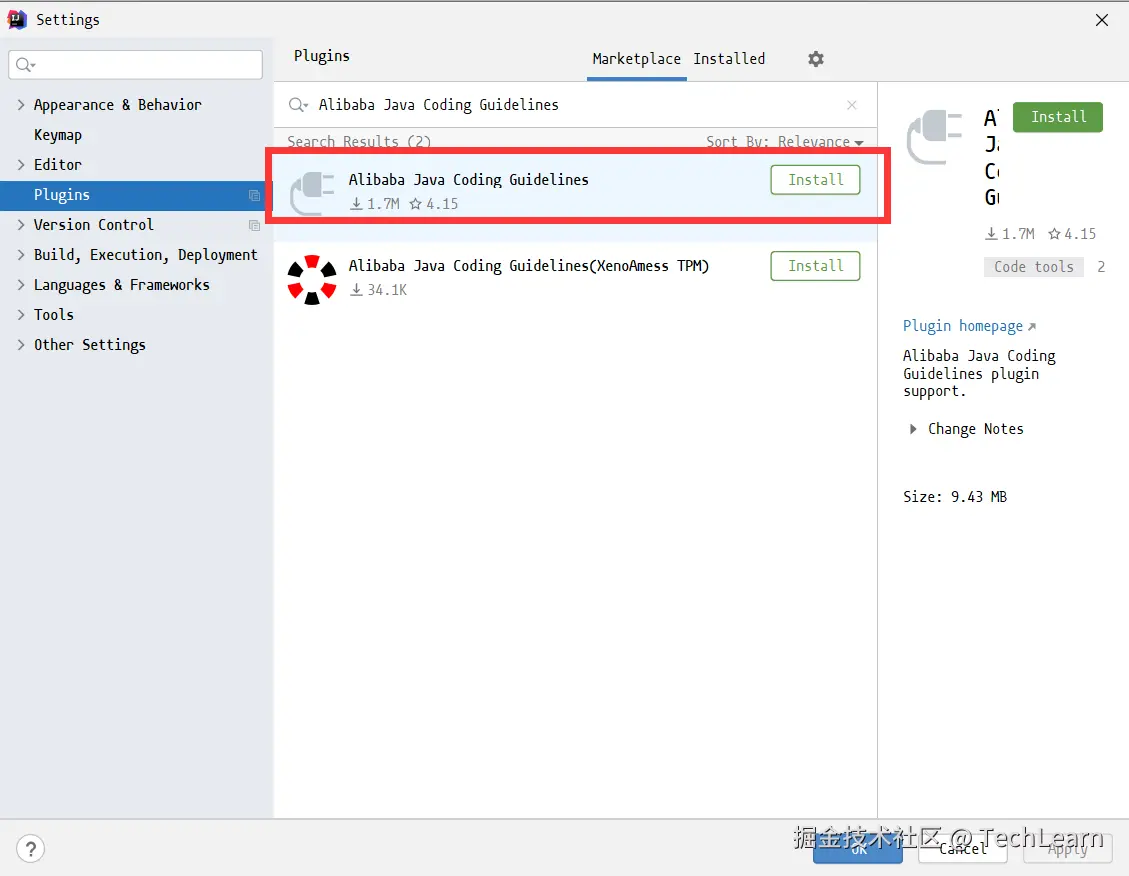Switch to the Marketplace tab
The width and height of the screenshot is (1129, 876).
click(637, 59)
